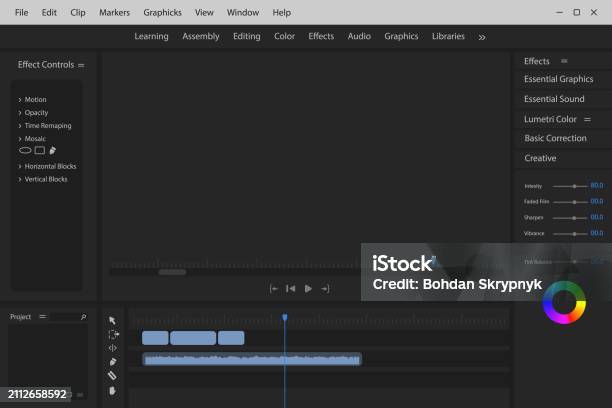
Task: Select the Razor tool
Action: pyautogui.click(x=112, y=376)
